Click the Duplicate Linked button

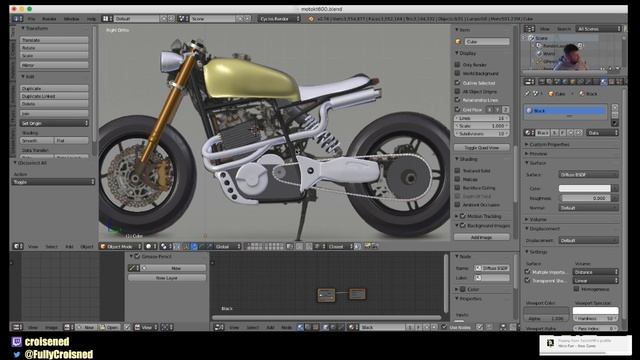[54, 96]
